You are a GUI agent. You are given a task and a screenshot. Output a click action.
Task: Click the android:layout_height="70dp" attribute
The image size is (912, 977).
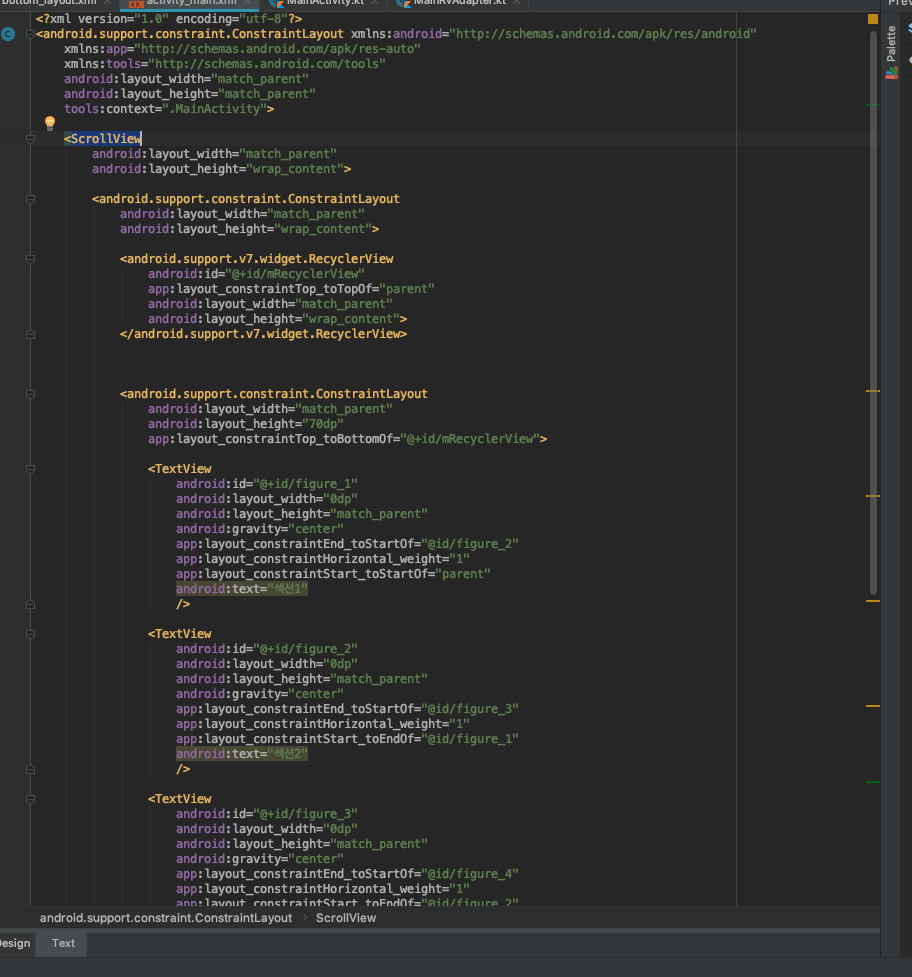(245, 424)
